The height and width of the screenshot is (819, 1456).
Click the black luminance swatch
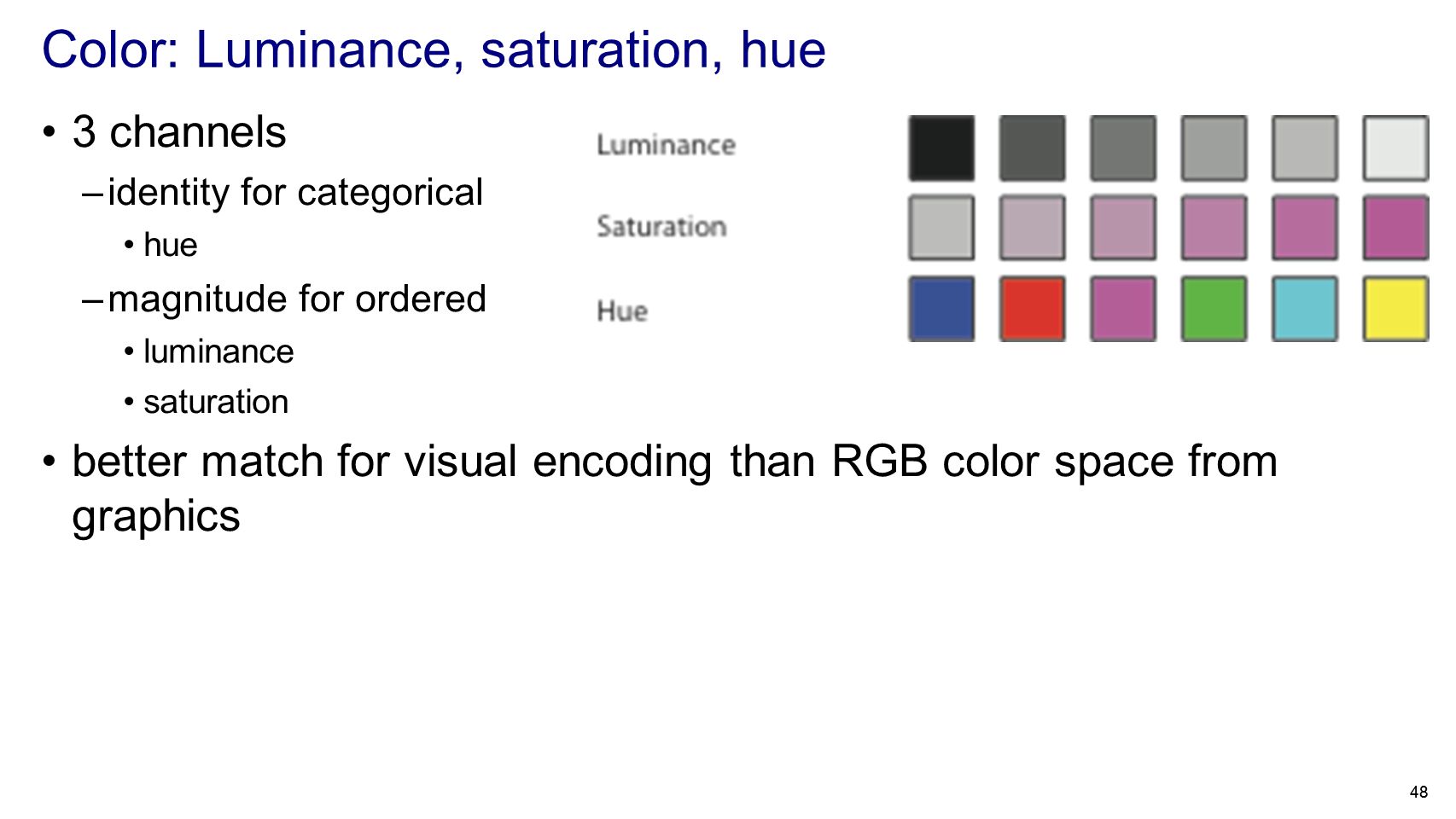[941, 148]
